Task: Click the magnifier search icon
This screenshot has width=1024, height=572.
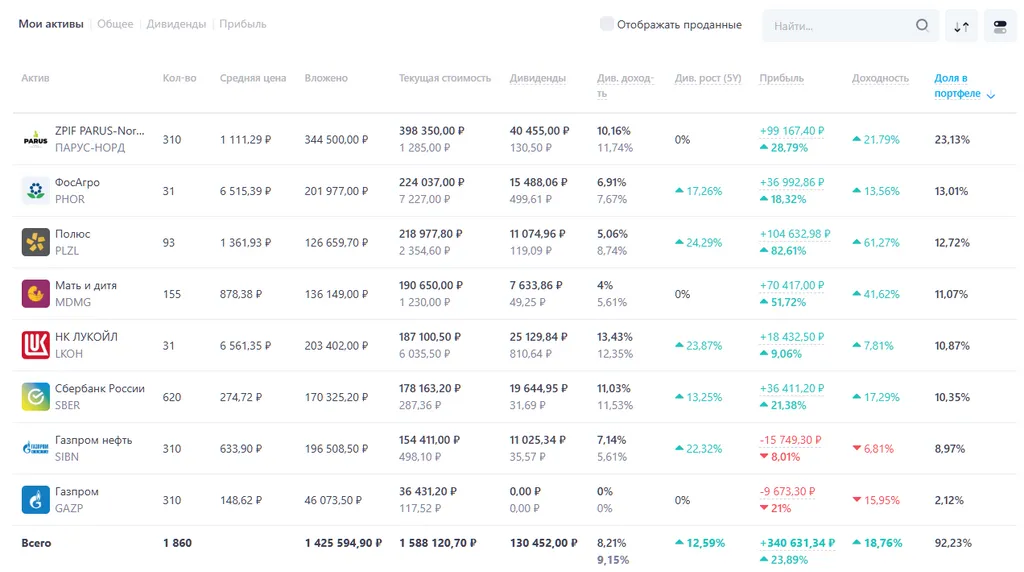Action: 922,26
